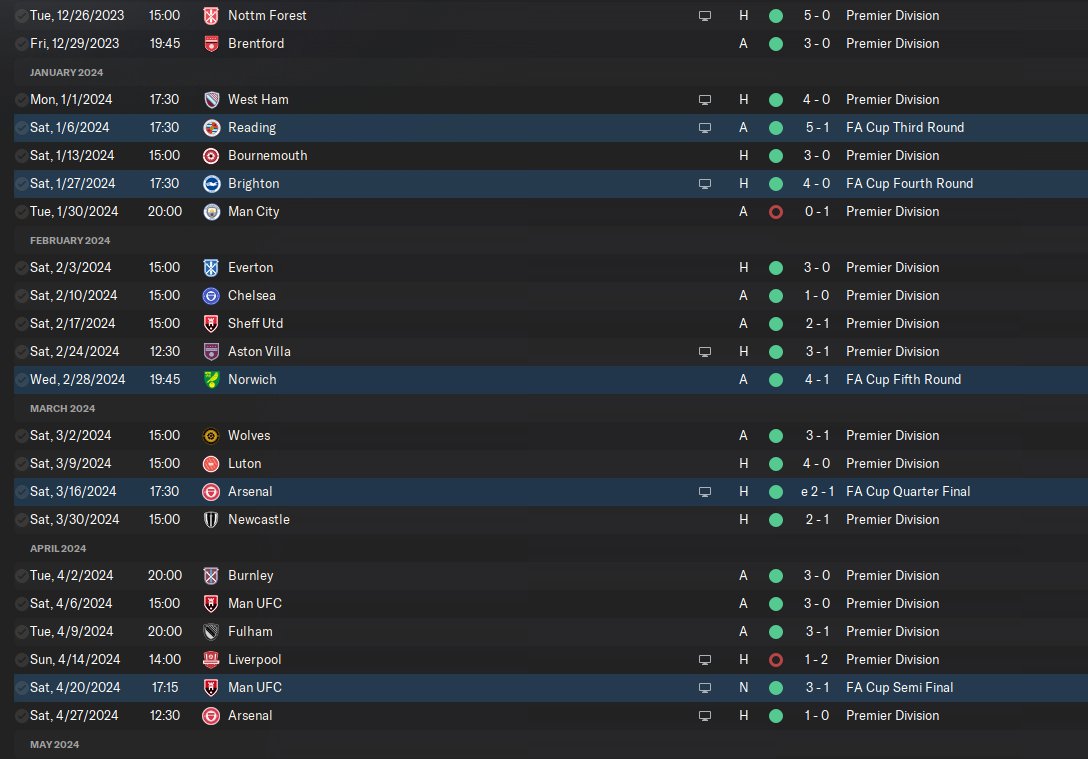Click the Newcastle club badge
Screen dimensions: 1088x759
[x=211, y=520]
